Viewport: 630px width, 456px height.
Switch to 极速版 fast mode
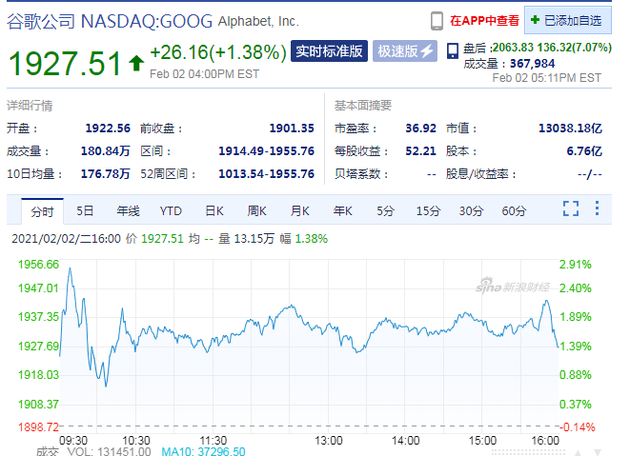click(405, 51)
